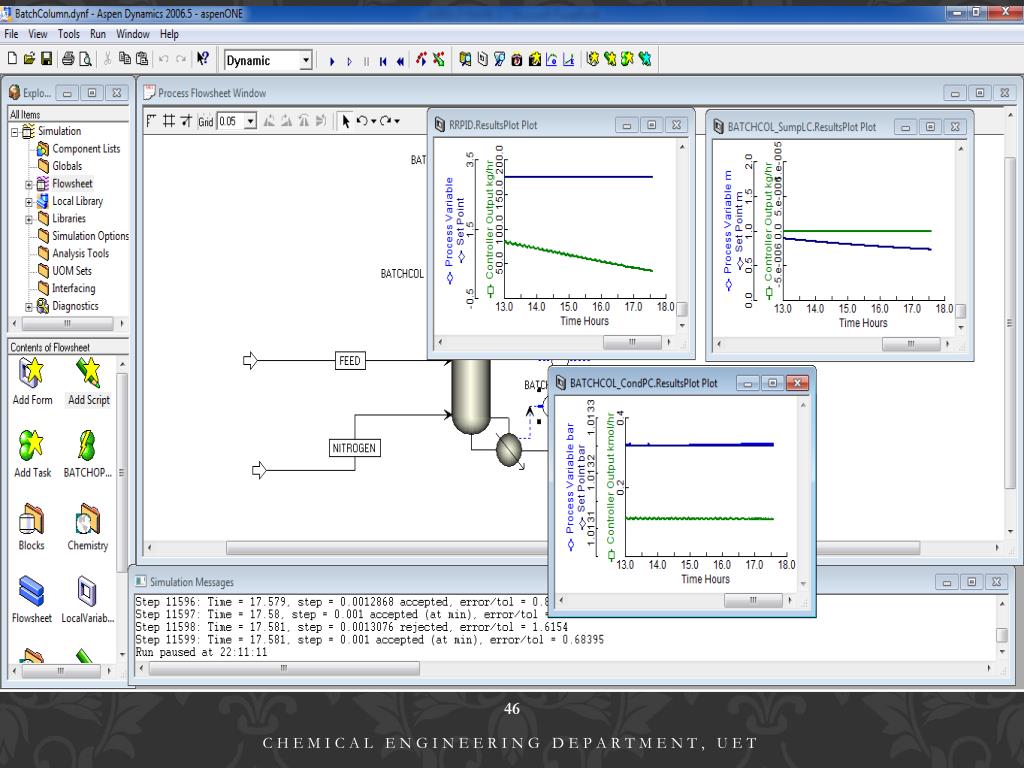
Task: Click the Rewind simulation button
Action: [x=400, y=61]
